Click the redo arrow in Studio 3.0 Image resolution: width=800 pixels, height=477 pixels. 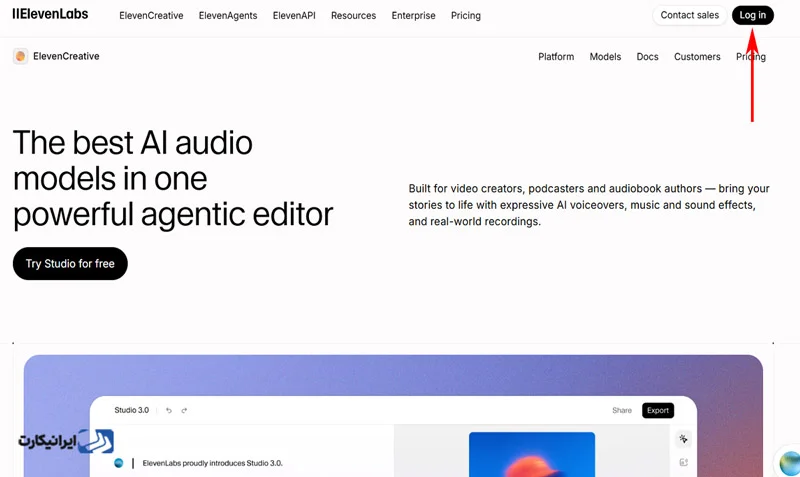coord(184,411)
